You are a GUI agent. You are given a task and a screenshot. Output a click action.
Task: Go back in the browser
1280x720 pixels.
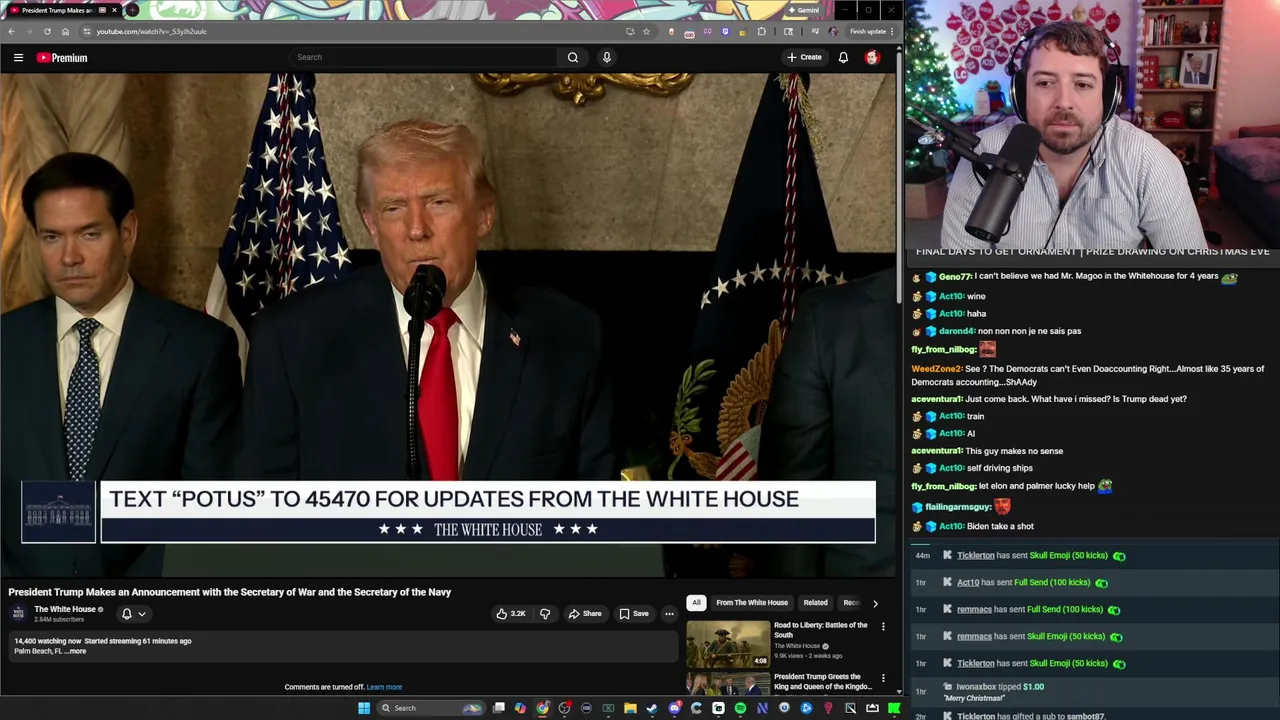11,31
